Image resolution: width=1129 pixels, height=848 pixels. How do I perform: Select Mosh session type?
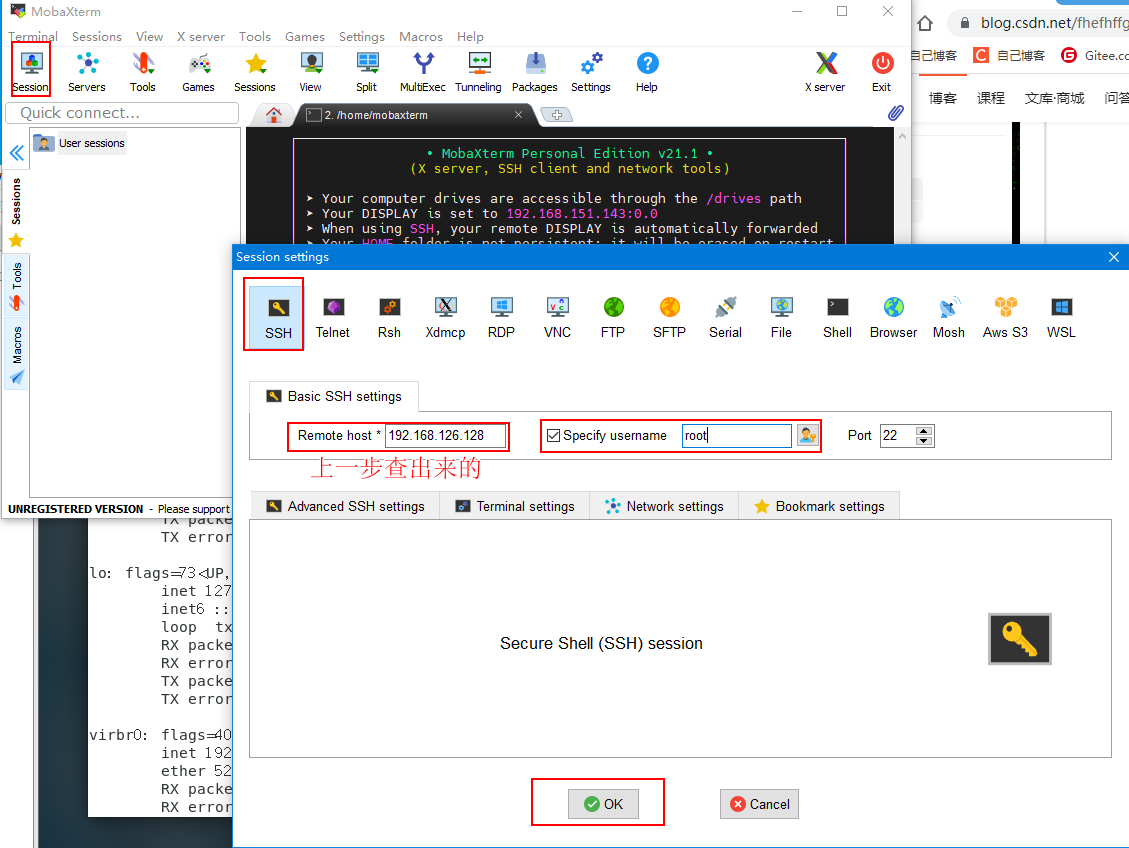click(x=949, y=317)
